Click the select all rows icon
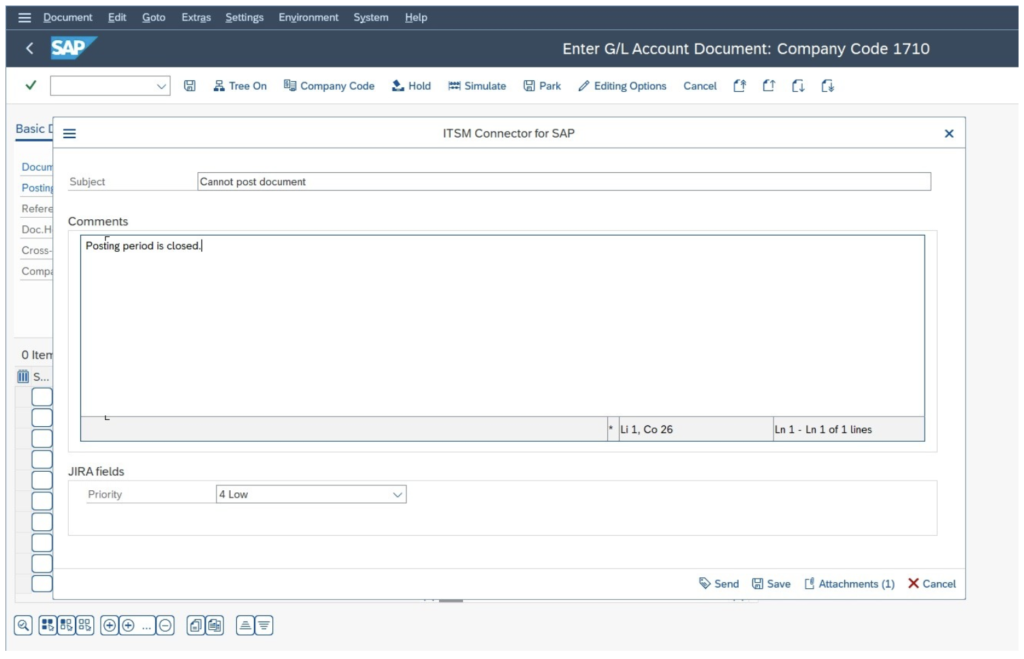Screen dimensions: 1024x659 coord(48,625)
